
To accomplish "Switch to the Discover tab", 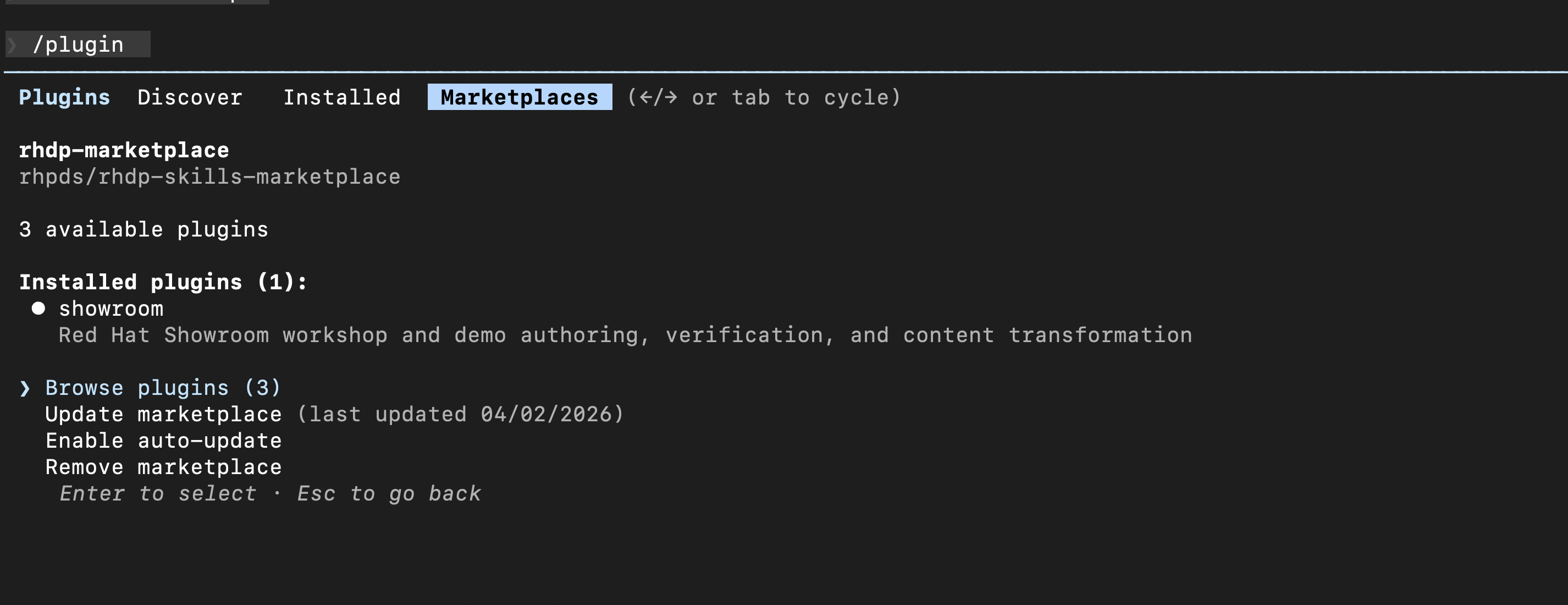I will coord(189,97).
